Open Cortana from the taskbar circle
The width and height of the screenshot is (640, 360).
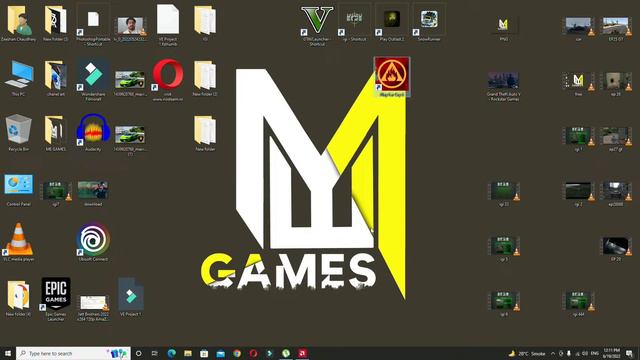pos(138,353)
